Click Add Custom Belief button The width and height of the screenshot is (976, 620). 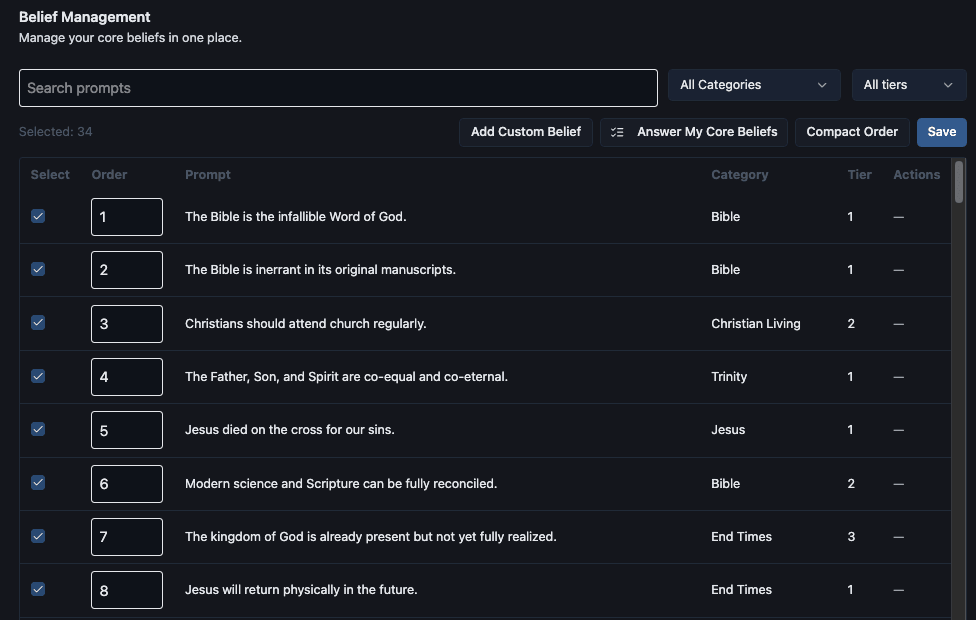tap(525, 132)
